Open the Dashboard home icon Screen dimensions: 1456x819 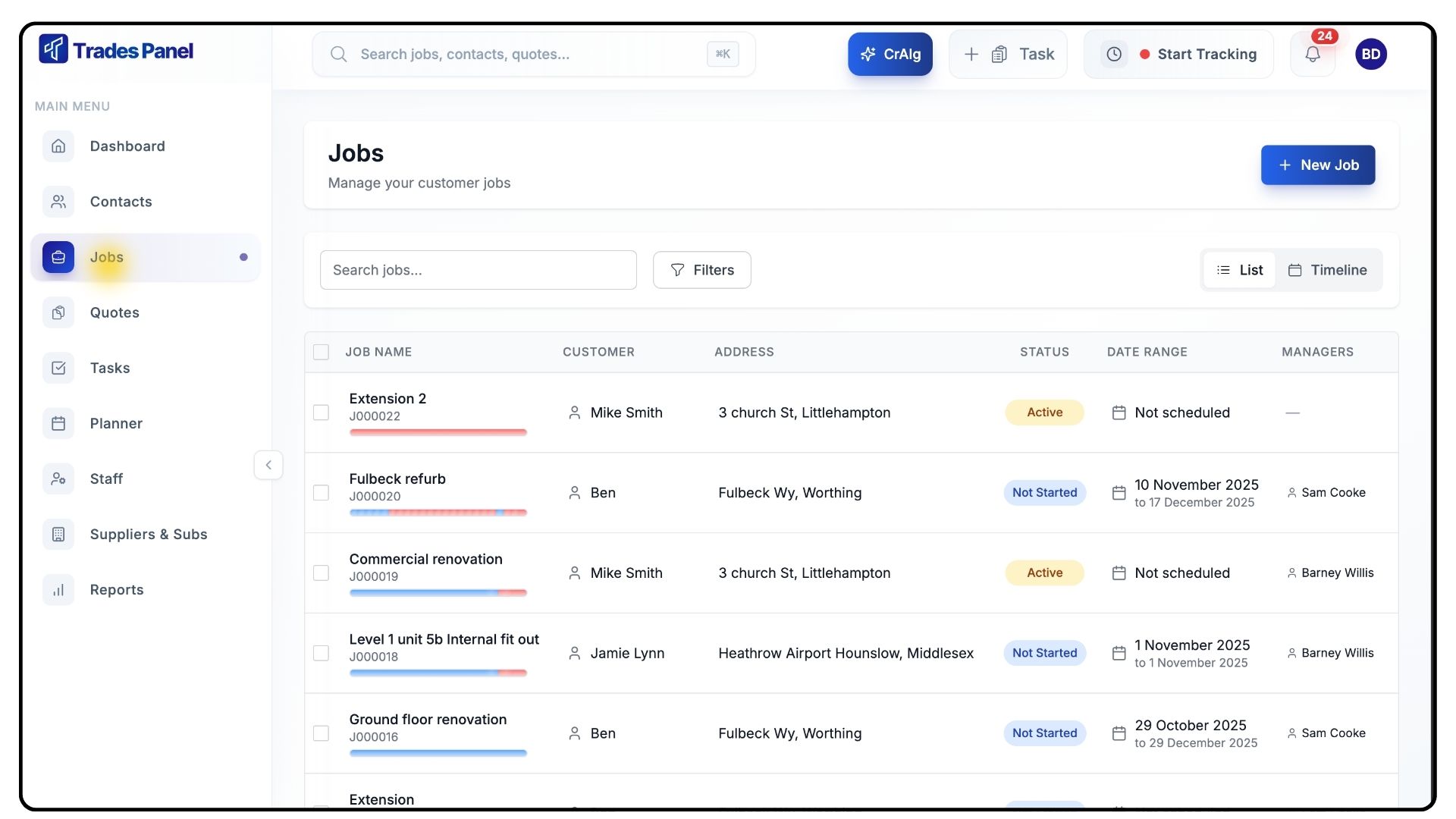click(58, 146)
